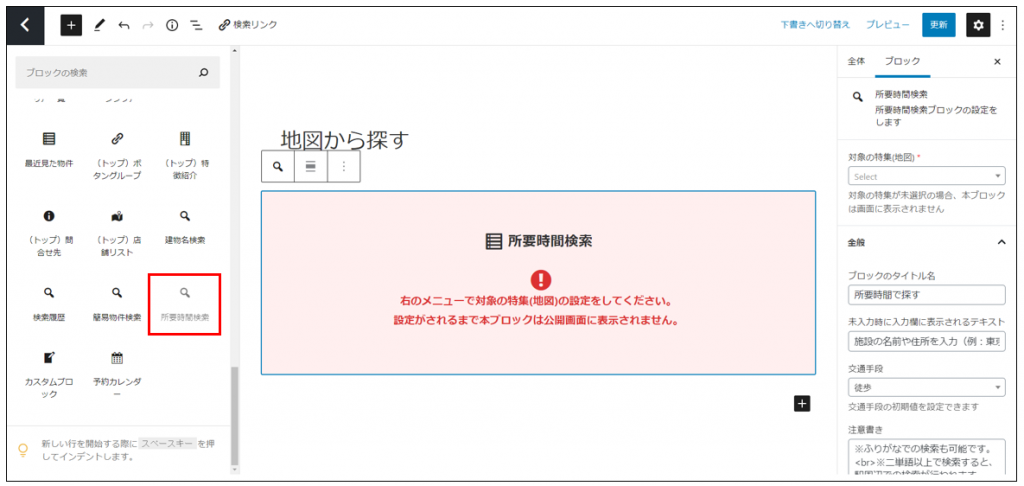
Task: Insert the 予約カレンダー block
Action: (117, 370)
